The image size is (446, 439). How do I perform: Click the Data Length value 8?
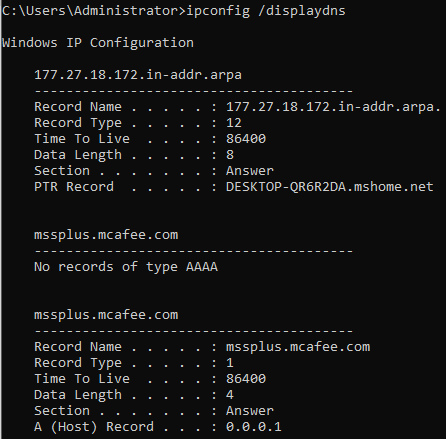230,155
